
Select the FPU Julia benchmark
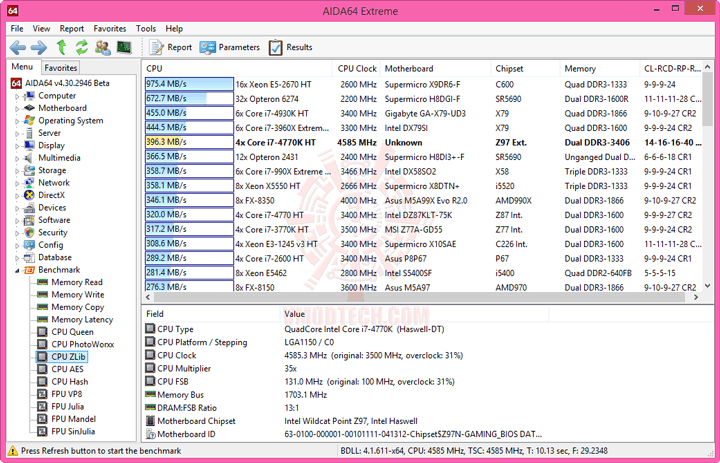pyautogui.click(x=67, y=407)
